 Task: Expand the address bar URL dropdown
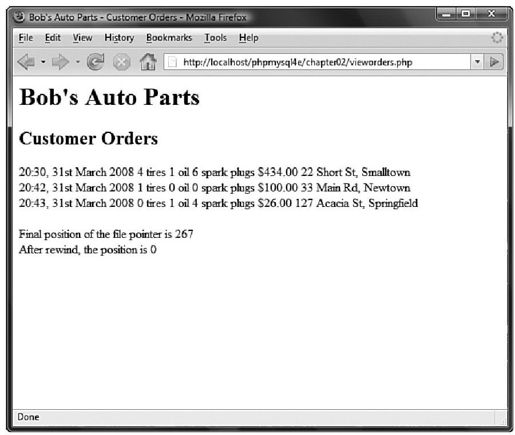coord(477,62)
